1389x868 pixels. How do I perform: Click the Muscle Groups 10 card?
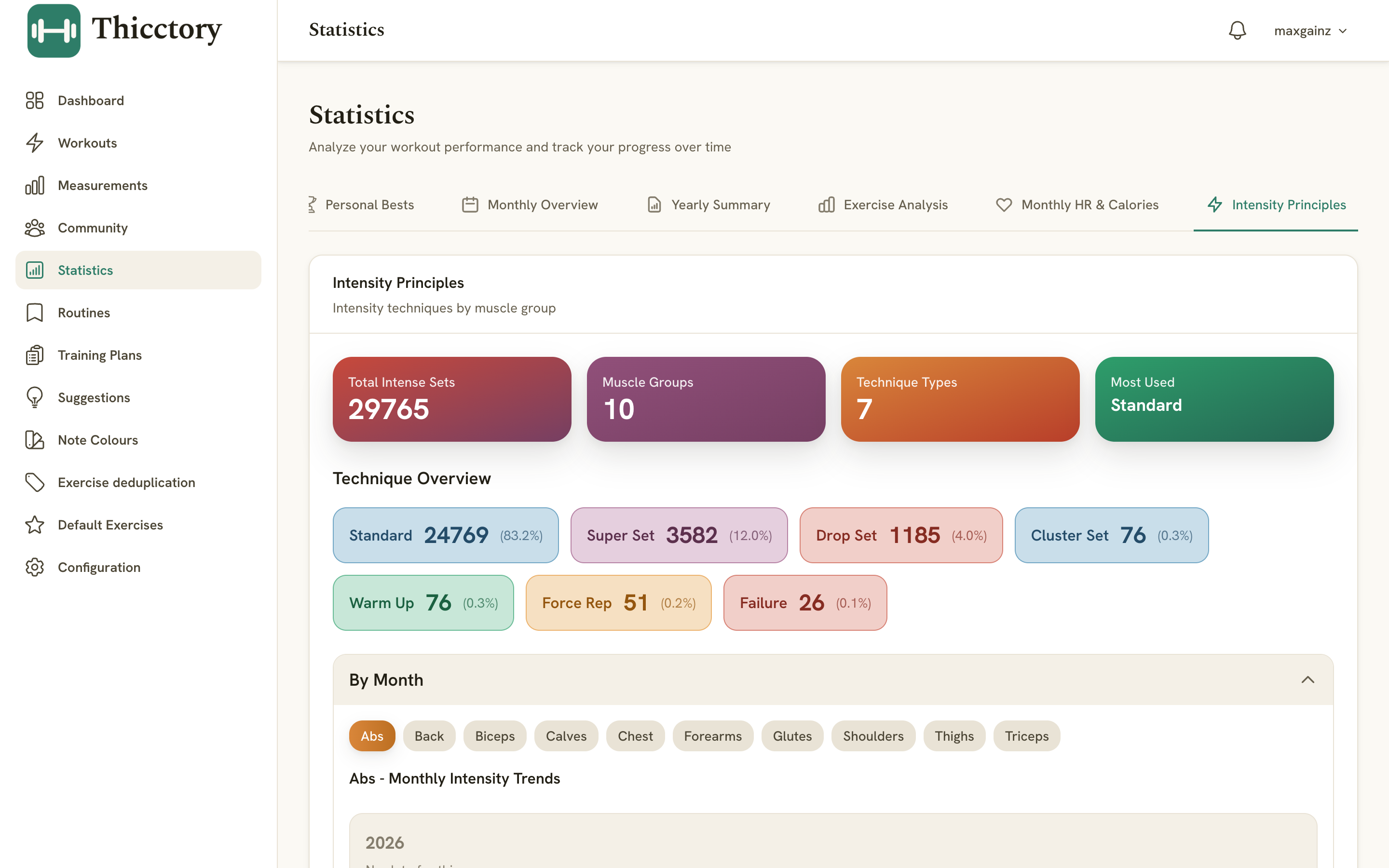(706, 399)
